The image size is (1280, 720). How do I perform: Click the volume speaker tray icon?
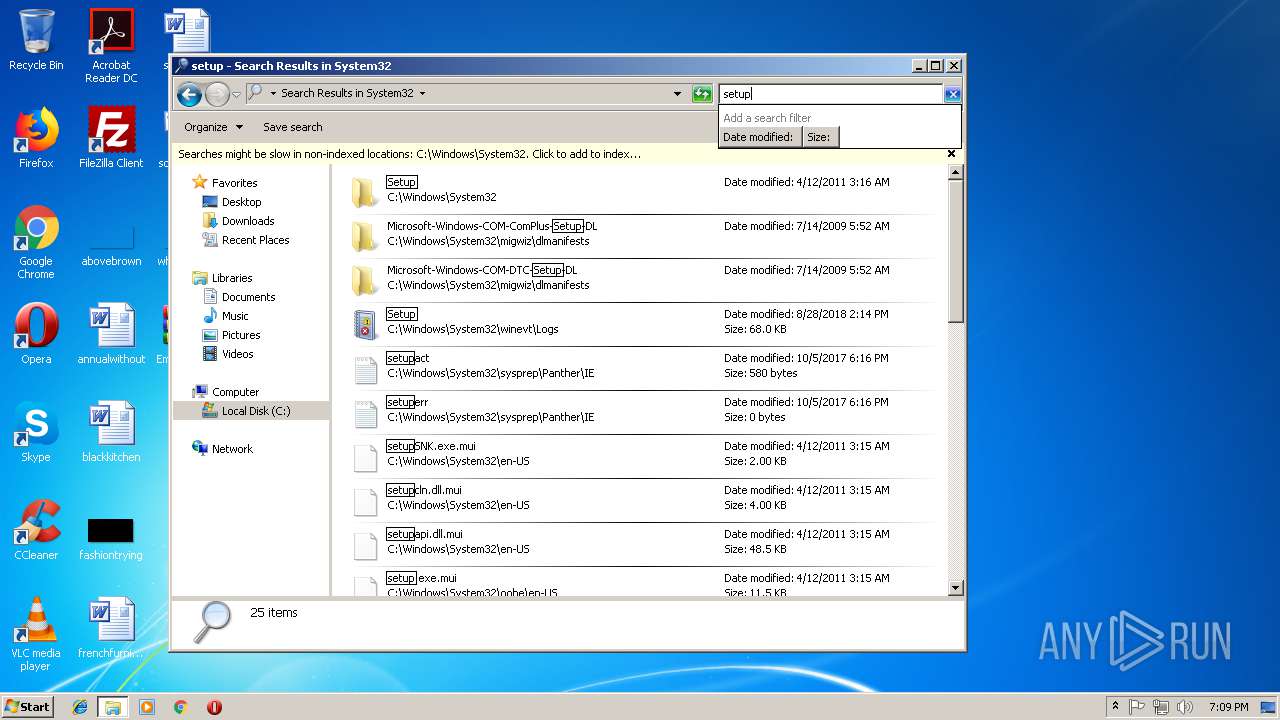tap(1185, 707)
